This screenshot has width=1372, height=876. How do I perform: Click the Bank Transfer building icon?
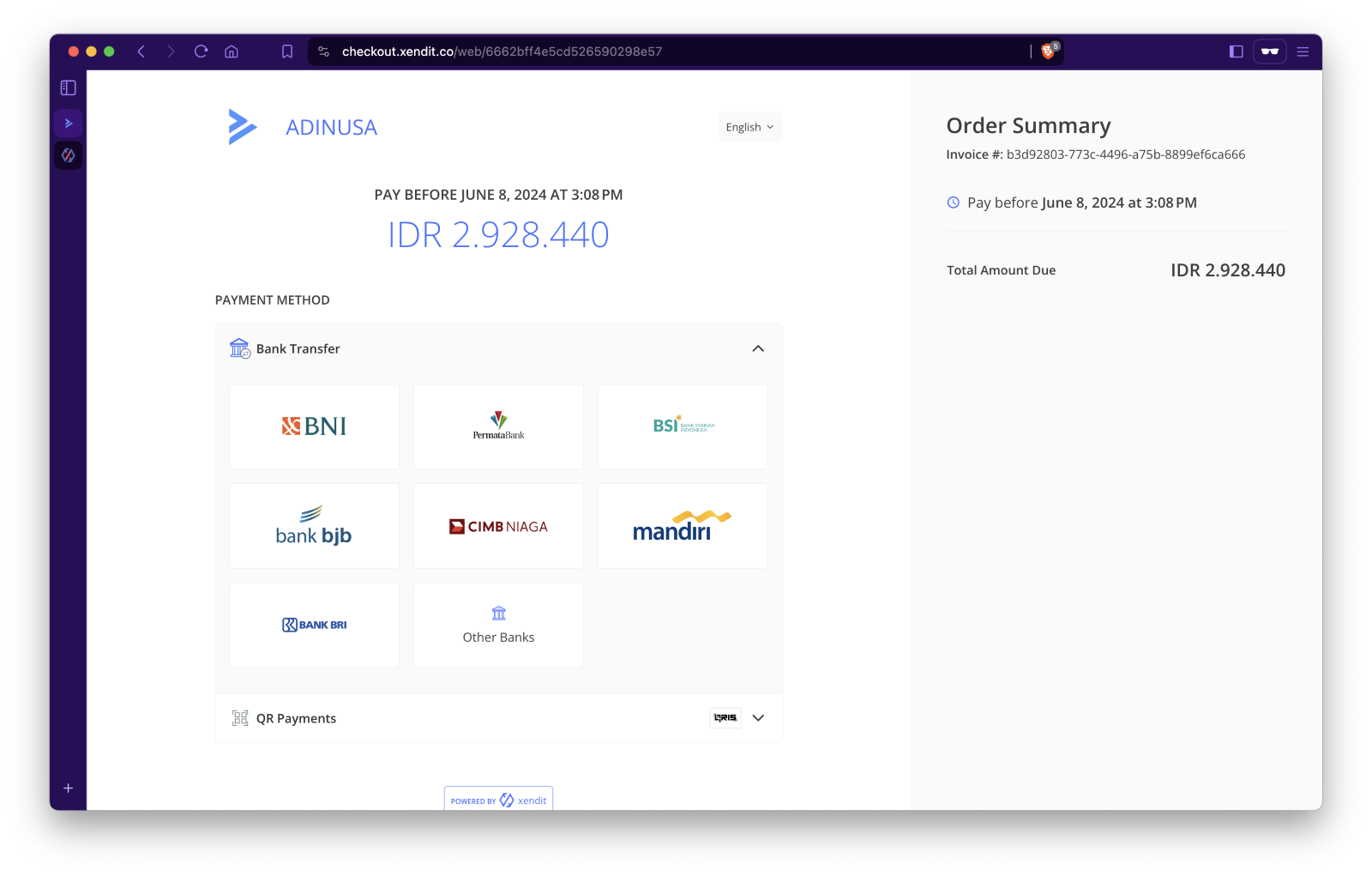pyautogui.click(x=240, y=347)
